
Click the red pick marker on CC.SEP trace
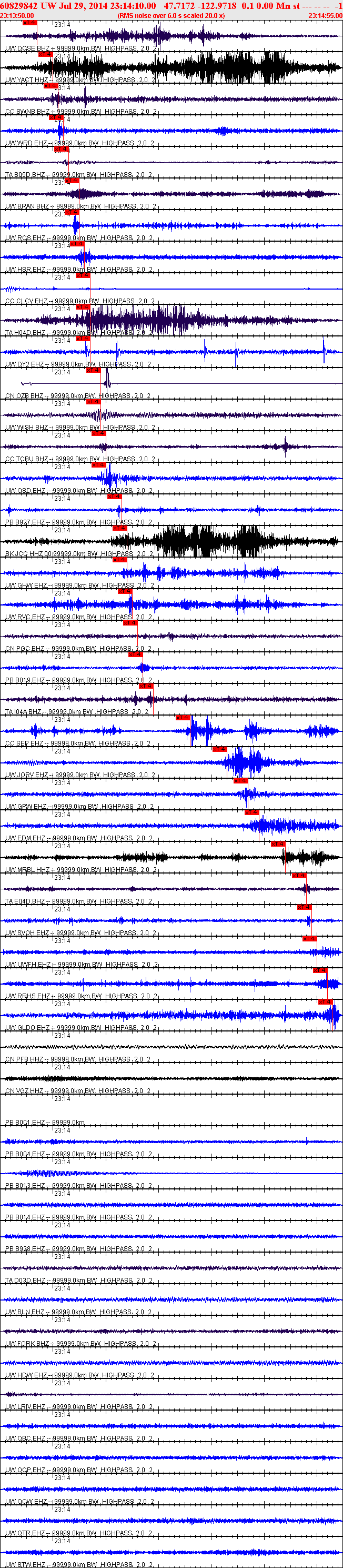pos(183,718)
